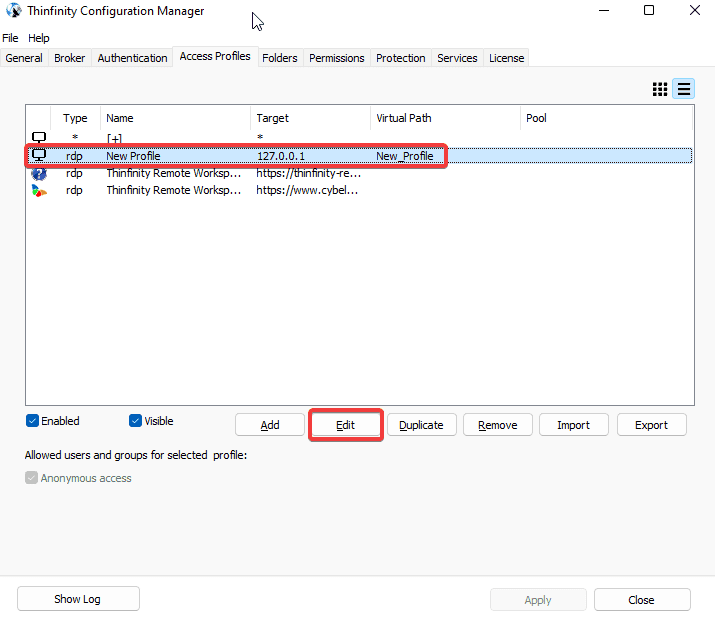Viewport: 715px width, 620px height.
Task: Close window with title bar X
Action: coord(694,10)
